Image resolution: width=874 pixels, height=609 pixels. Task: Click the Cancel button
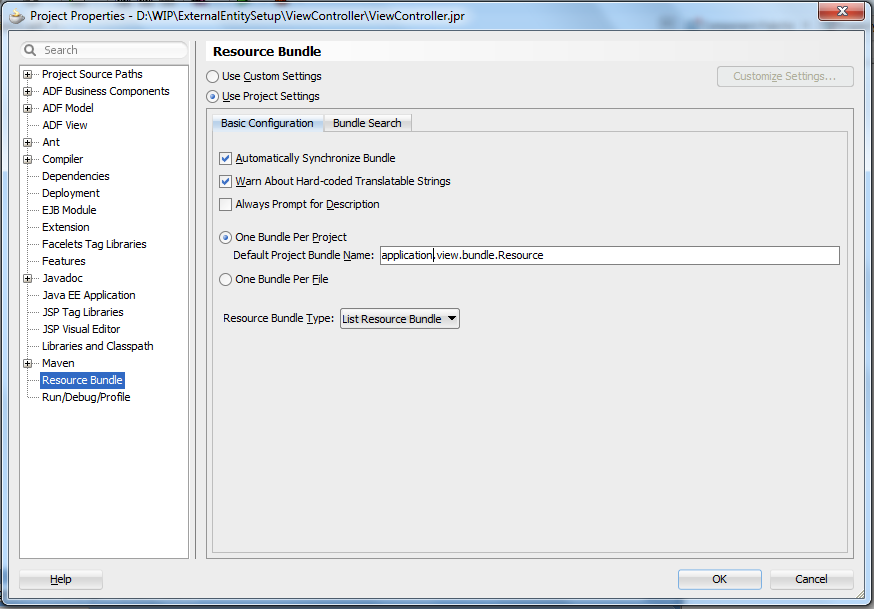pos(812,579)
